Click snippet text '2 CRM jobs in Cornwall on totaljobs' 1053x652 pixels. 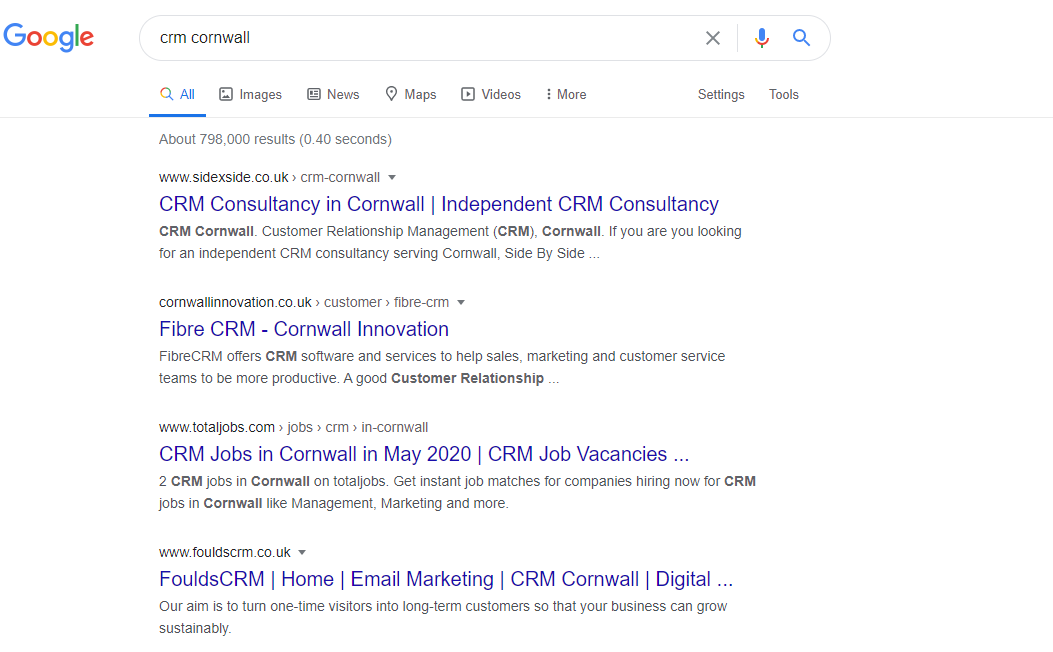[457, 492]
